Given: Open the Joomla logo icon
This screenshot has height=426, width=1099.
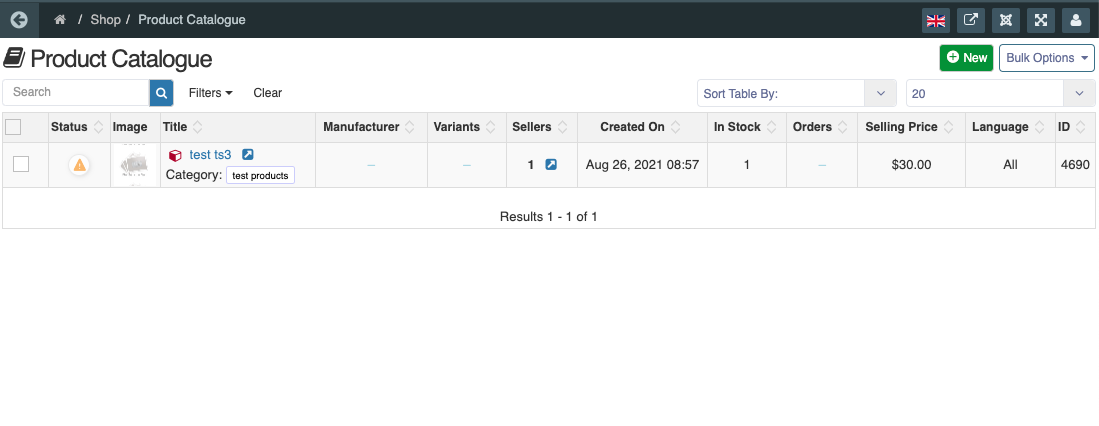Looking at the screenshot, I should [x=1006, y=20].
